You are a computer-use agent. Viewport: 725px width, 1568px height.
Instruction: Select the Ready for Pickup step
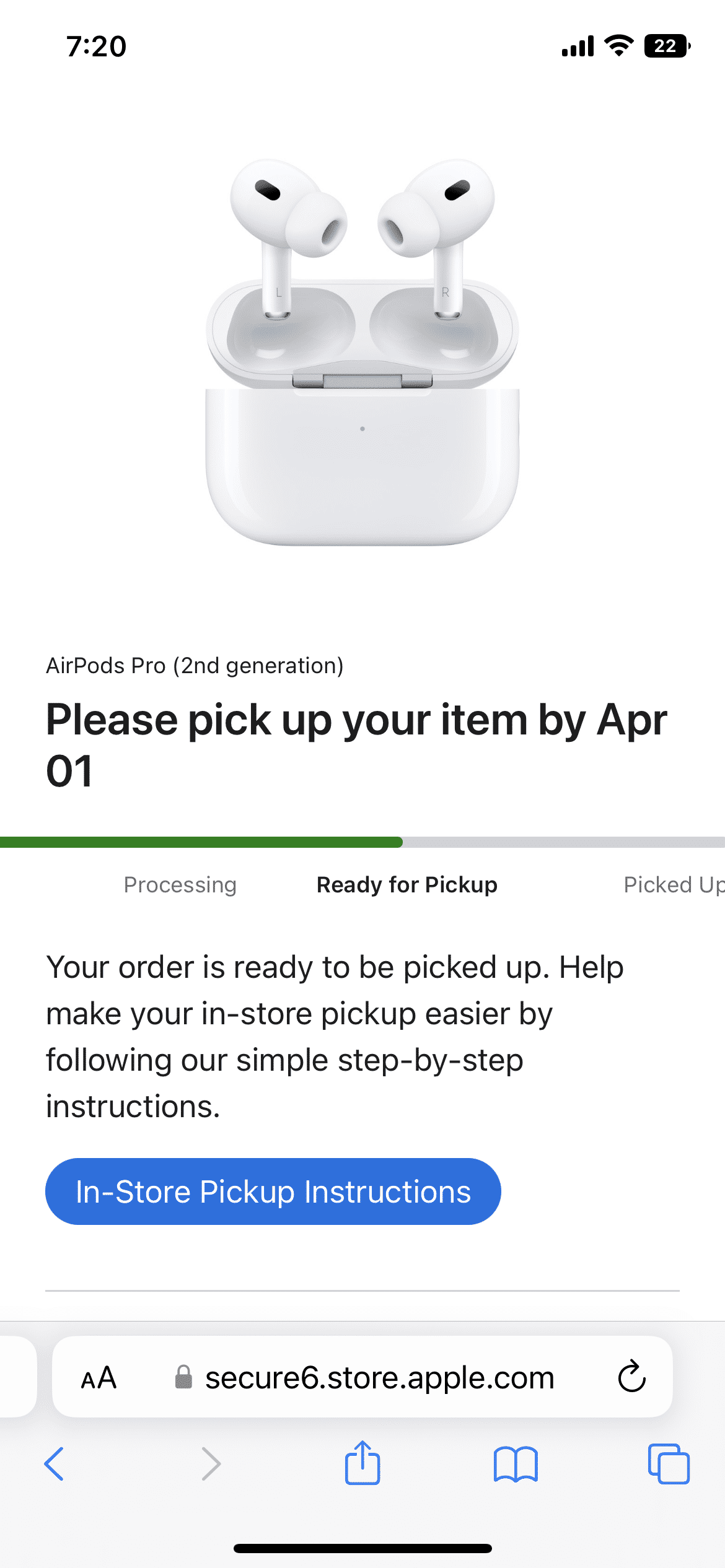407,885
